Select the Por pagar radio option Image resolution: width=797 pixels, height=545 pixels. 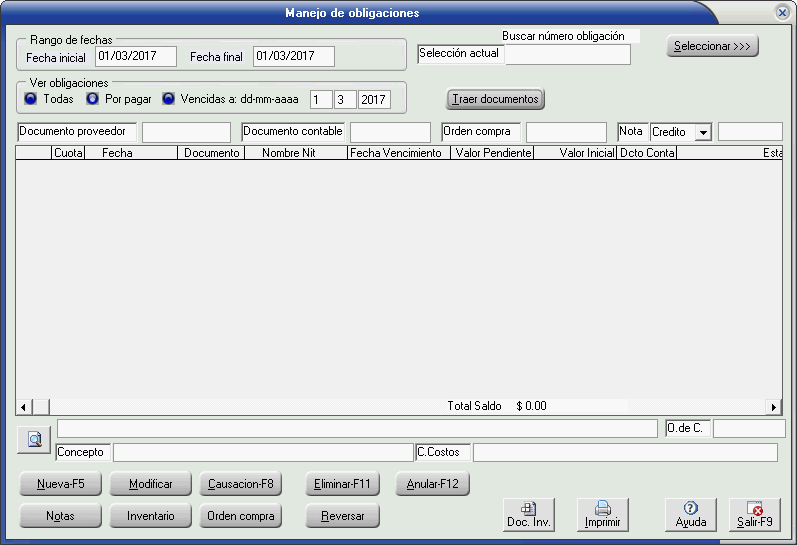tap(93, 99)
